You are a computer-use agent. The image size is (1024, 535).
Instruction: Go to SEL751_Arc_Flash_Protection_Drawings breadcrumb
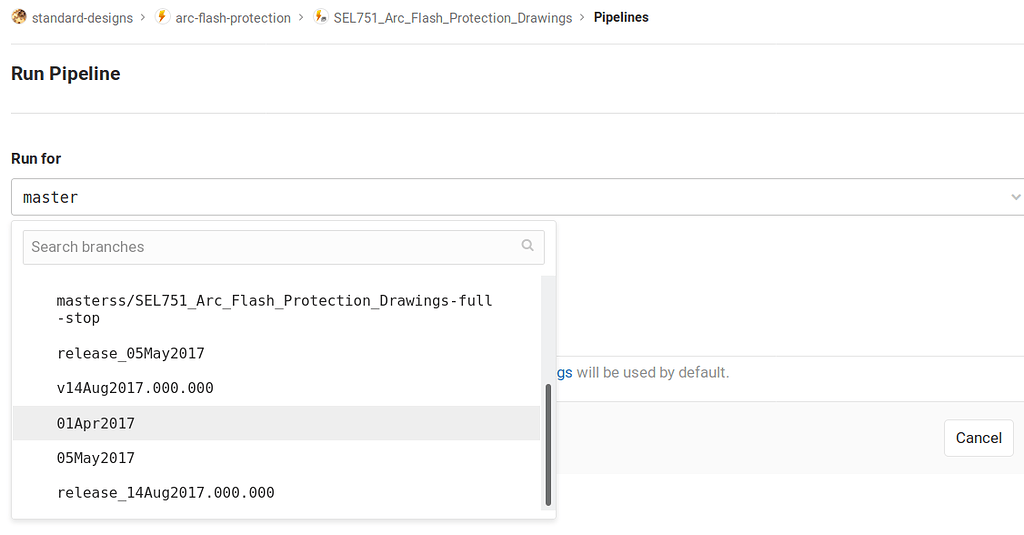coord(453,18)
